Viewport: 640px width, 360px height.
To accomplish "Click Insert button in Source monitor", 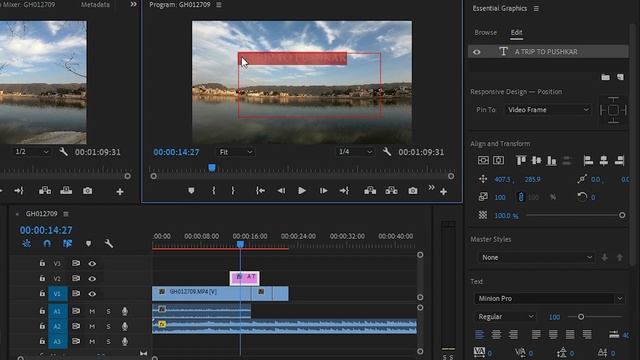I will click(x=44, y=191).
